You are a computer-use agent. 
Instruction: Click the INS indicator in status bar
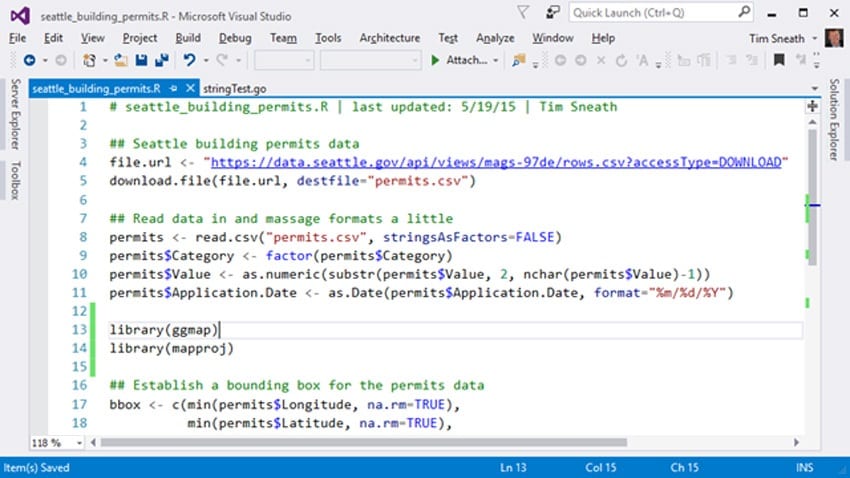click(x=804, y=467)
